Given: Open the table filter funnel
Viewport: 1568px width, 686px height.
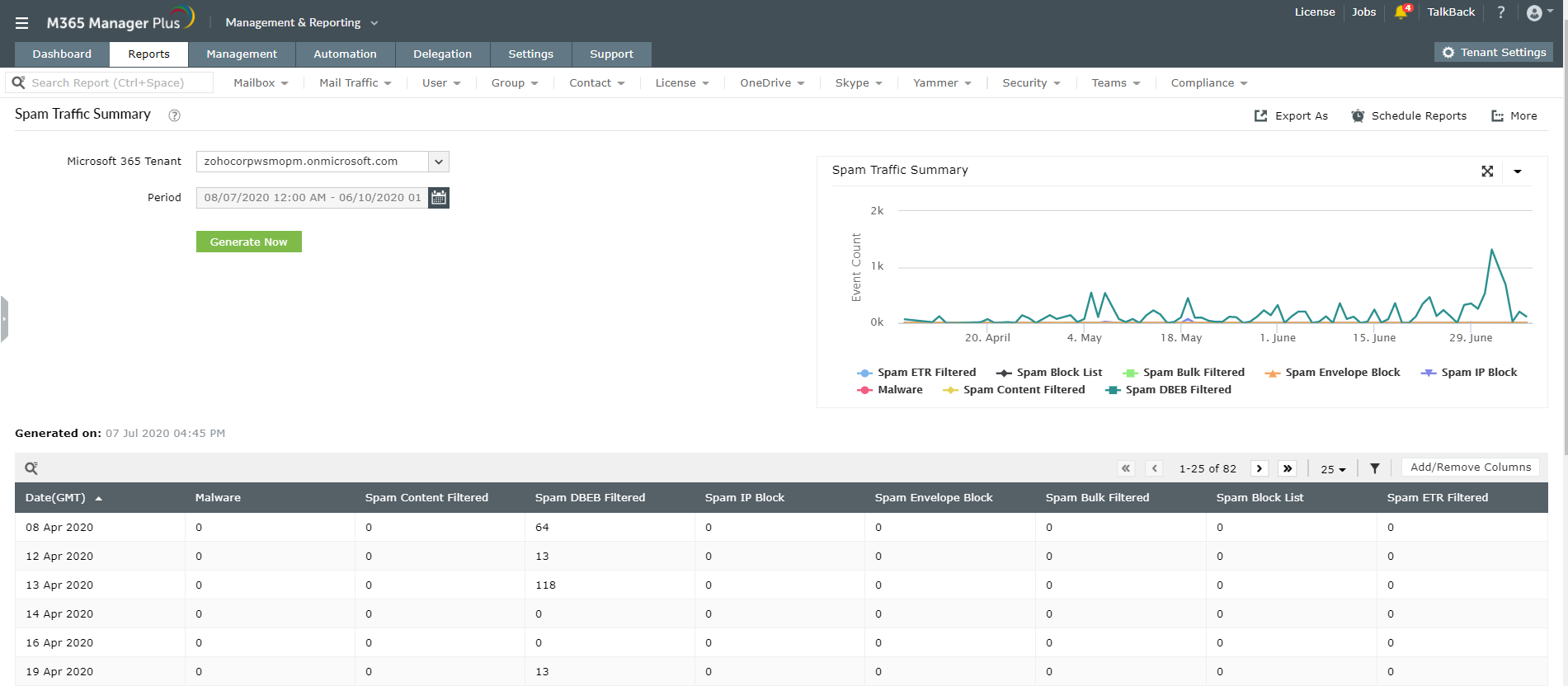Looking at the screenshot, I should (x=1375, y=468).
